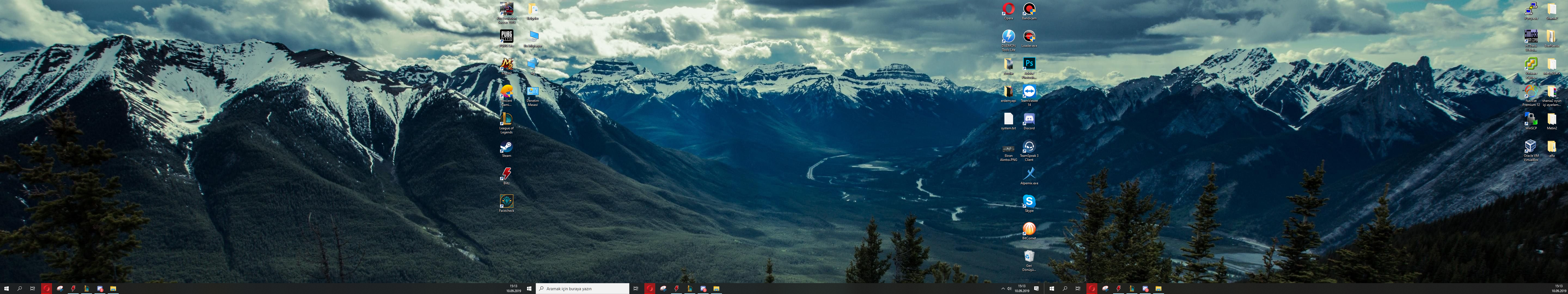
Task: Open the Metin2 folder beside WinSCP
Action: click(1552, 122)
